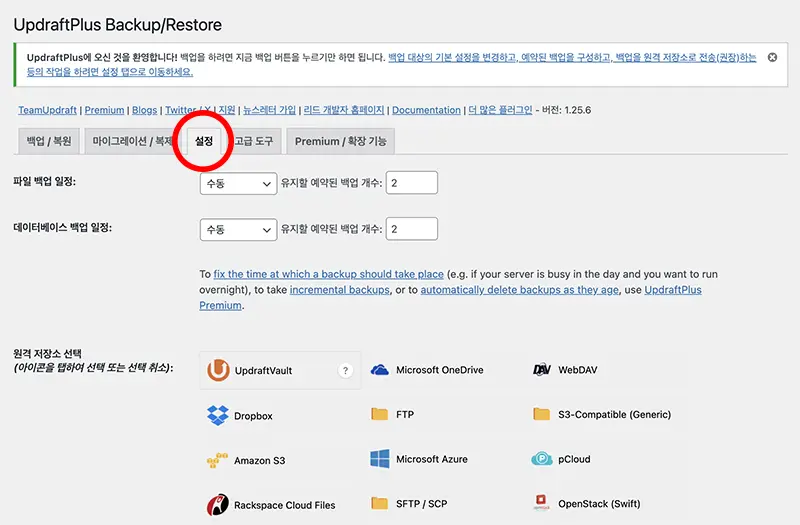Click the FTP label text
800x525 pixels.
(x=405, y=414)
